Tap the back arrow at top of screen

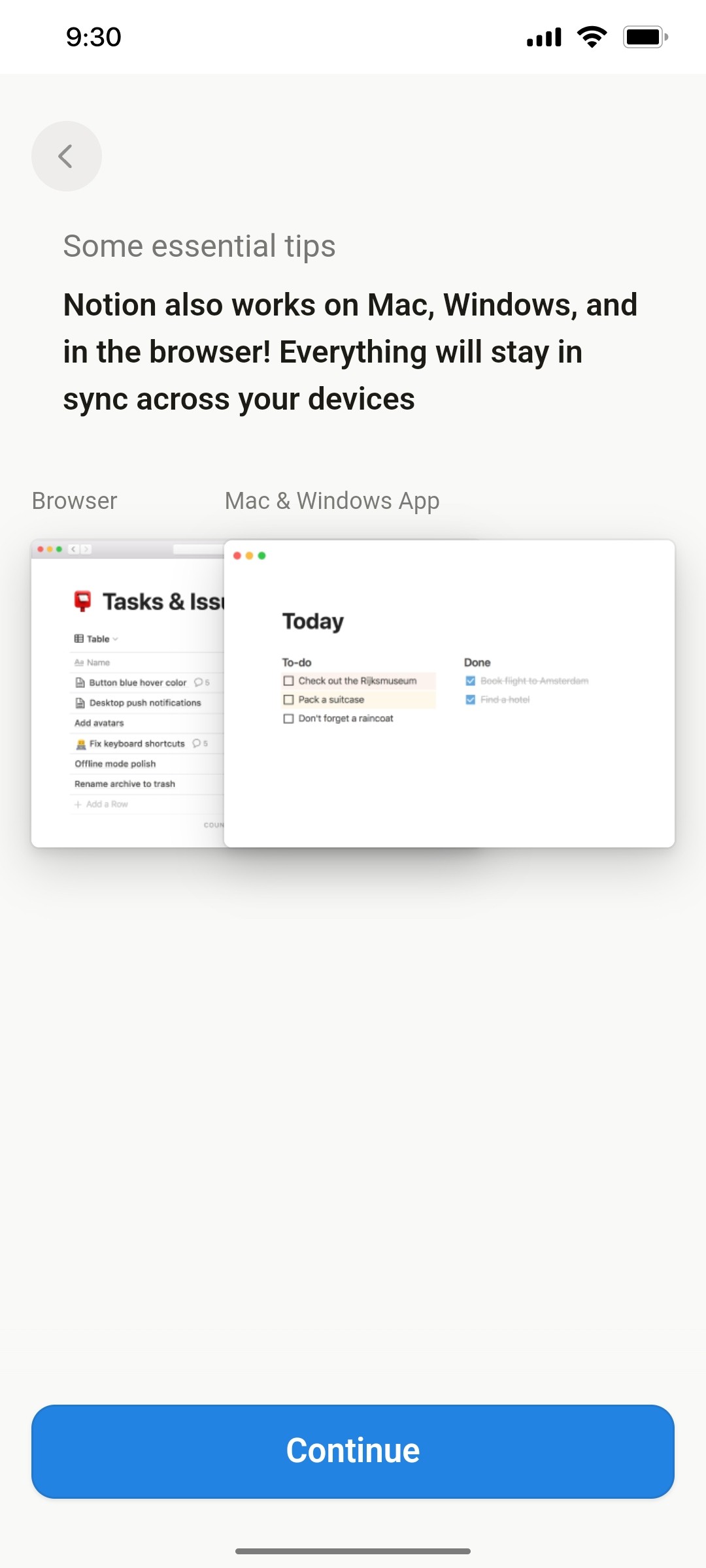pyautogui.click(x=66, y=155)
